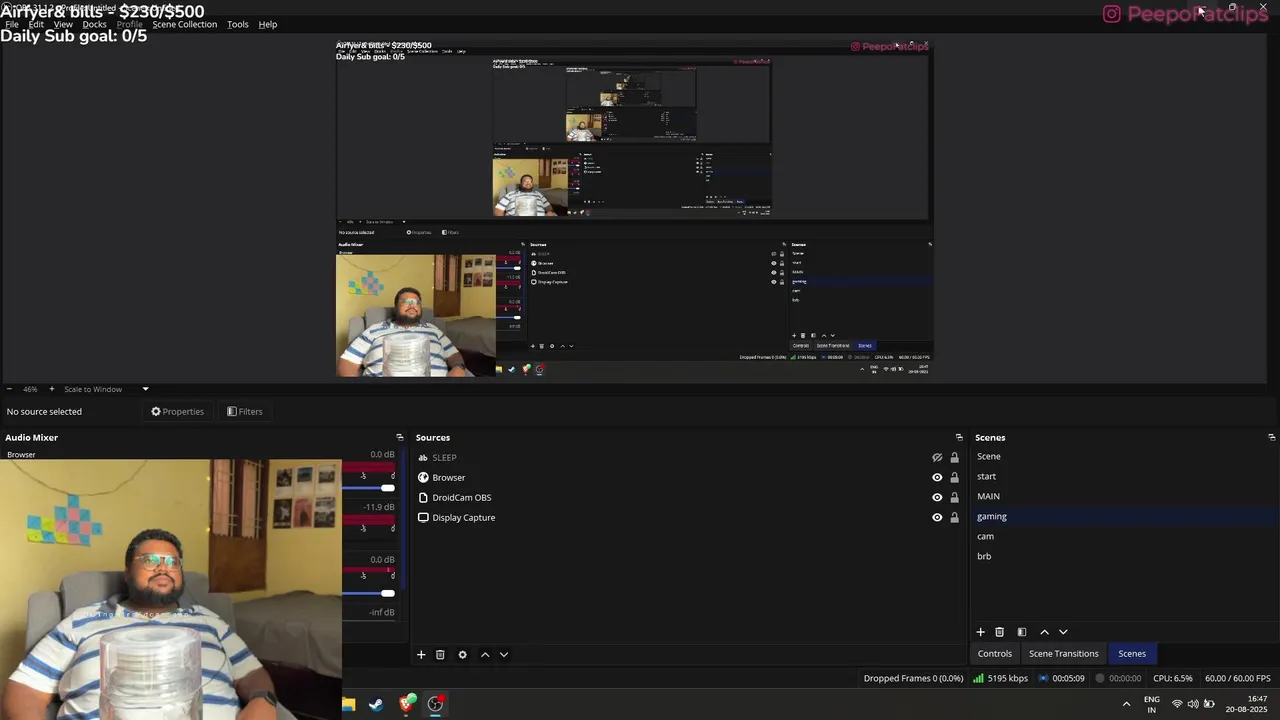Toggle lock on DroidCam OBS source
Viewport: 1280px width, 720px height.
click(954, 498)
